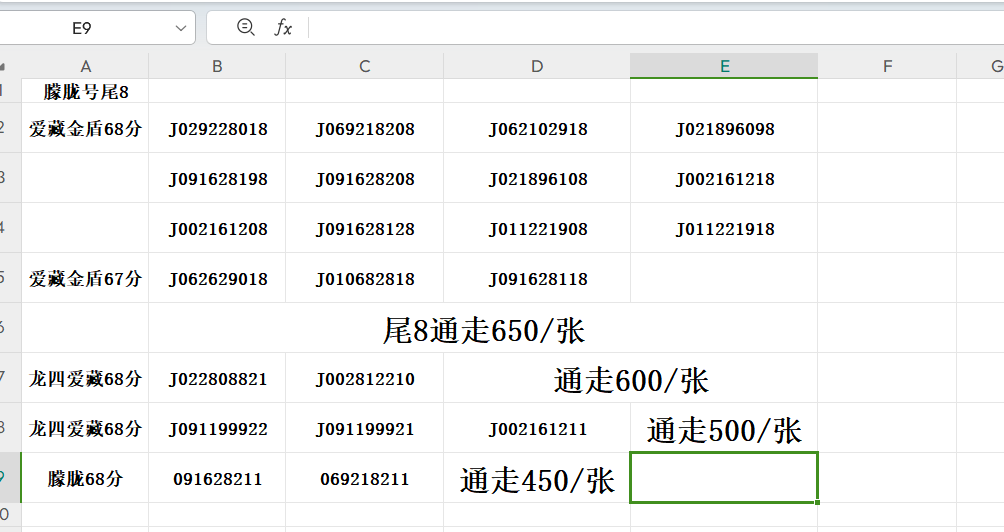Image resolution: width=1004 pixels, height=532 pixels.
Task: Select the column F header
Action: click(887, 66)
